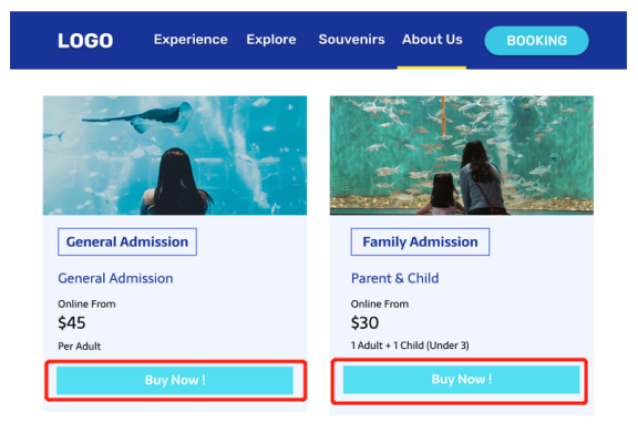The image size is (638, 444).
Task: Open the Experience menu item
Action: coord(190,40)
